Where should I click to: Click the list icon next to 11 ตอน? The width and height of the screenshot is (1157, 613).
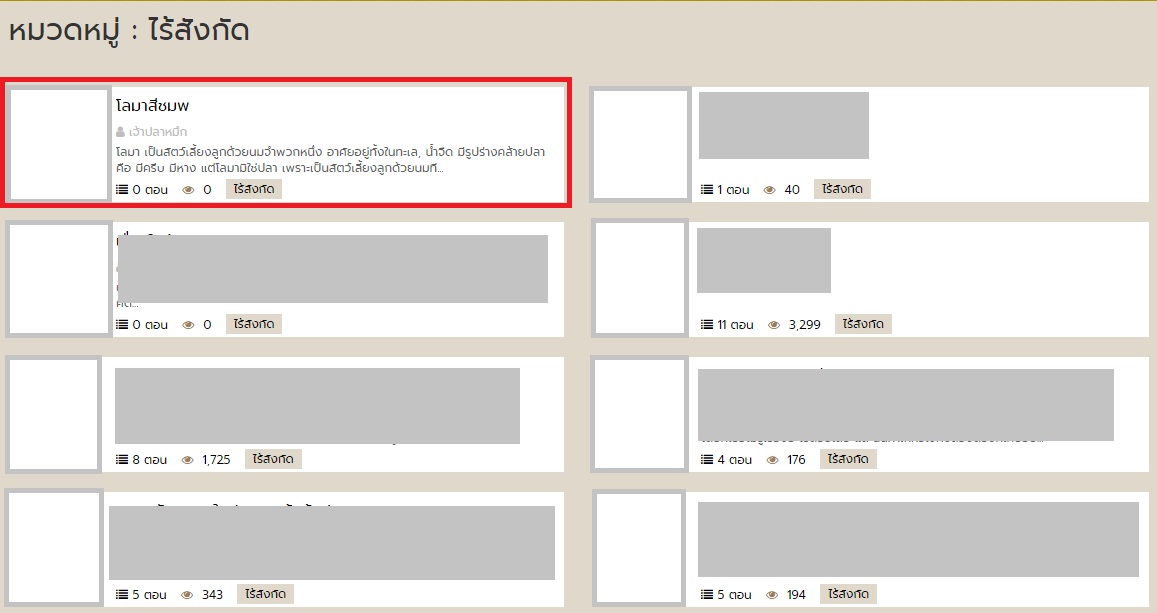(x=708, y=325)
